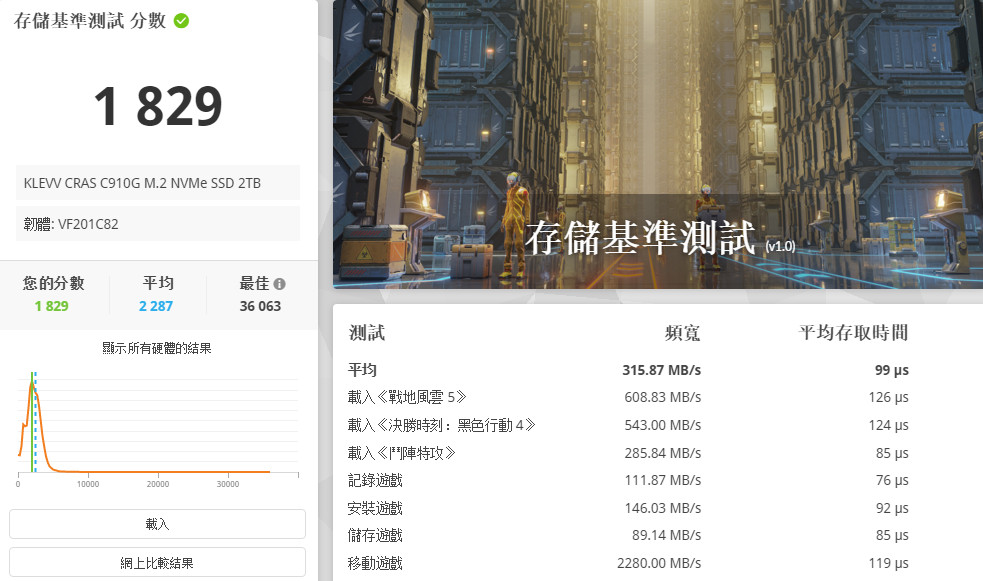Viewport: 983px width, 581px height.
Task: Click the 顯示所有硬體的結果 chart title
Action: [157, 349]
